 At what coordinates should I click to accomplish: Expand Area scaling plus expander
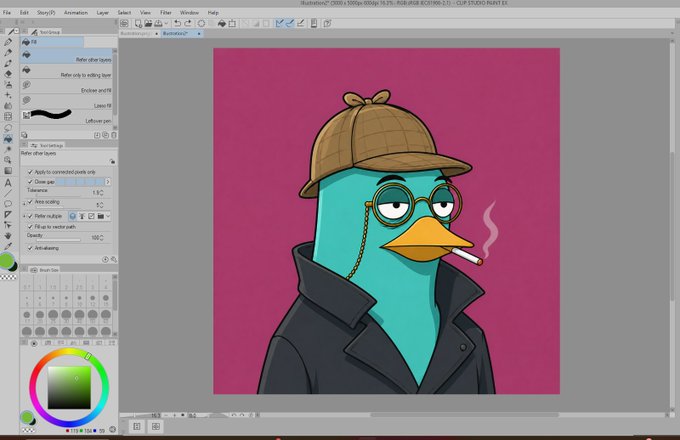tap(25, 203)
